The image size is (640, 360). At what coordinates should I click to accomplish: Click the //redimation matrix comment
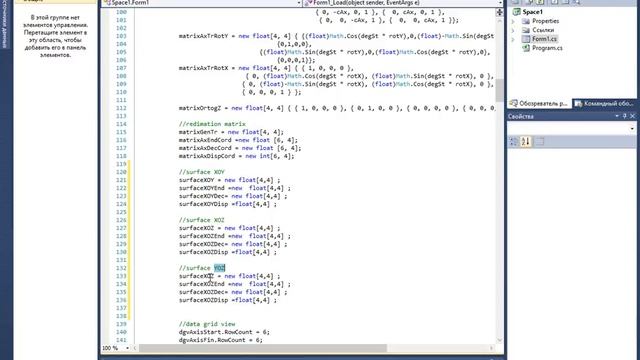[212, 124]
